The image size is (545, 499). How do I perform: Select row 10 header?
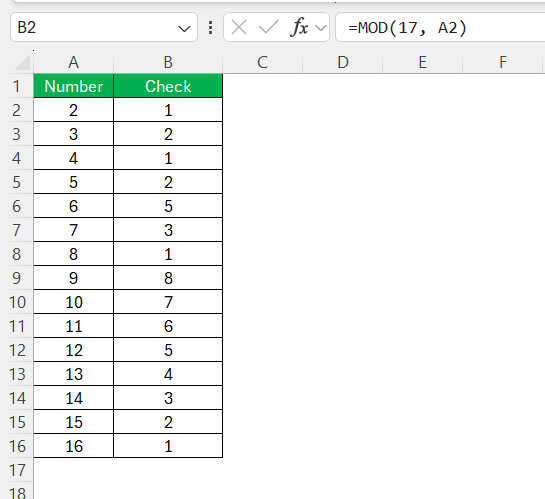pos(17,302)
